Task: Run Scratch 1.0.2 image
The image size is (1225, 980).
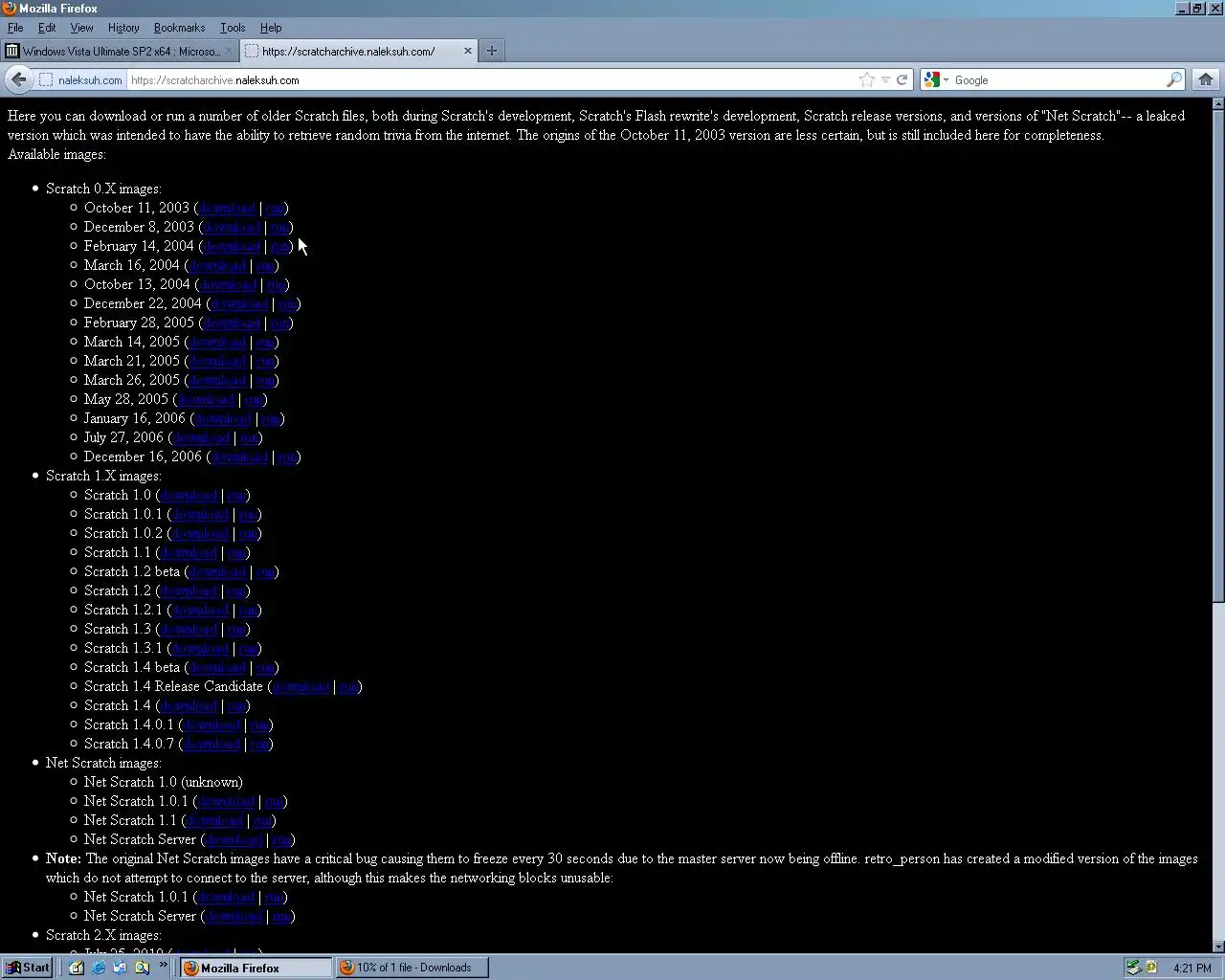Action: 247,533
